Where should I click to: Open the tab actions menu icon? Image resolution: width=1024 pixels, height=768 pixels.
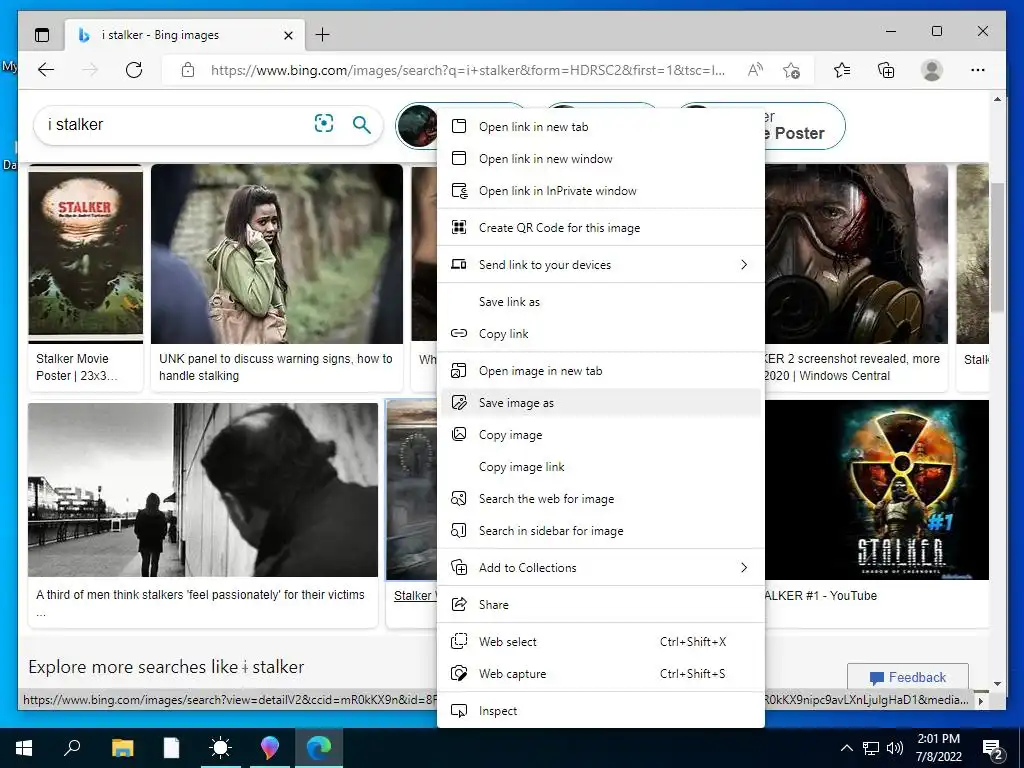coord(42,35)
